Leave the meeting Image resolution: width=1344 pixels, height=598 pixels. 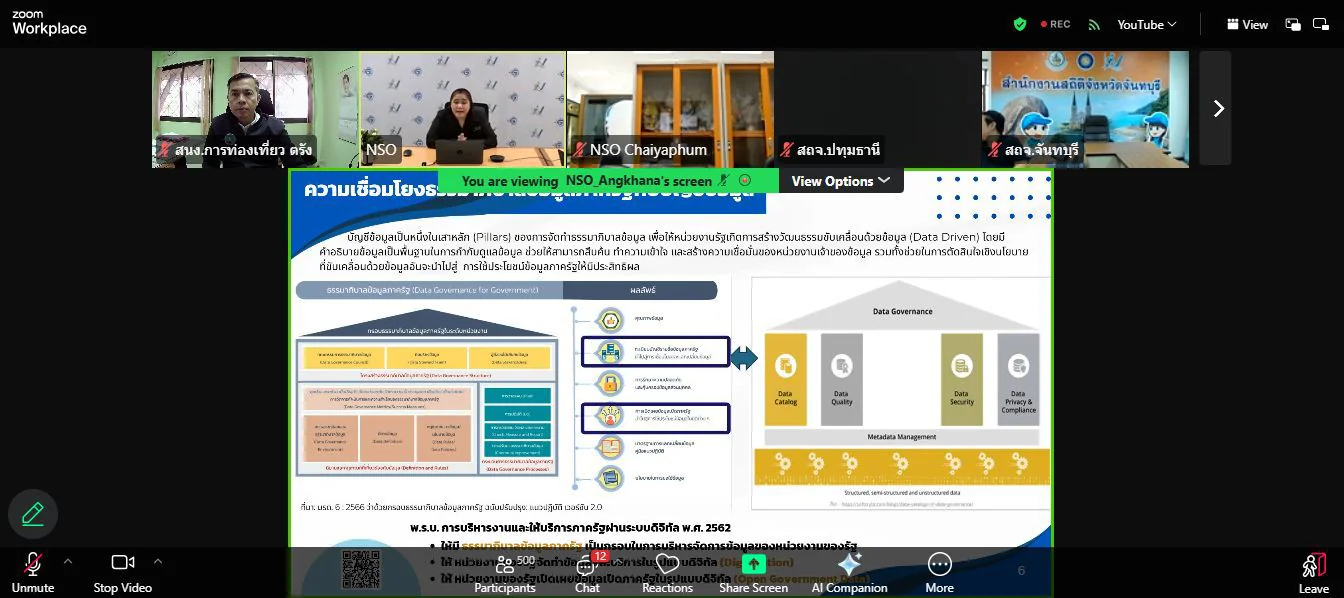pos(1313,573)
